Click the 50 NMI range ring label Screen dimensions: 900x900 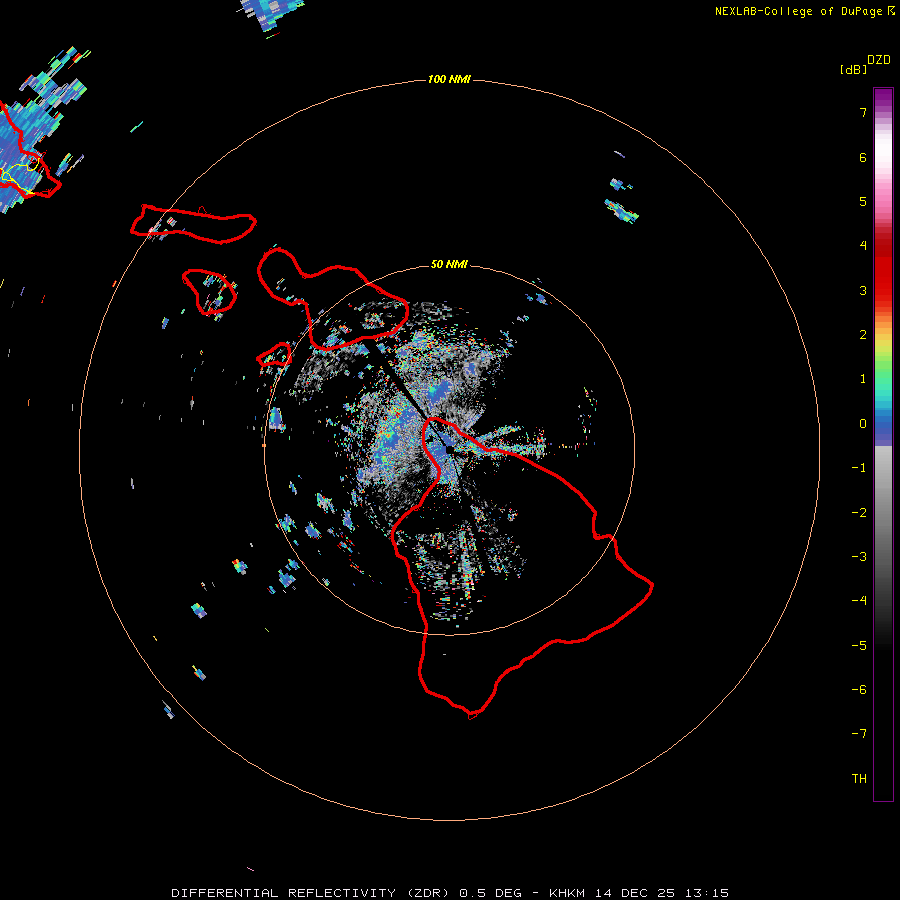(x=449, y=264)
